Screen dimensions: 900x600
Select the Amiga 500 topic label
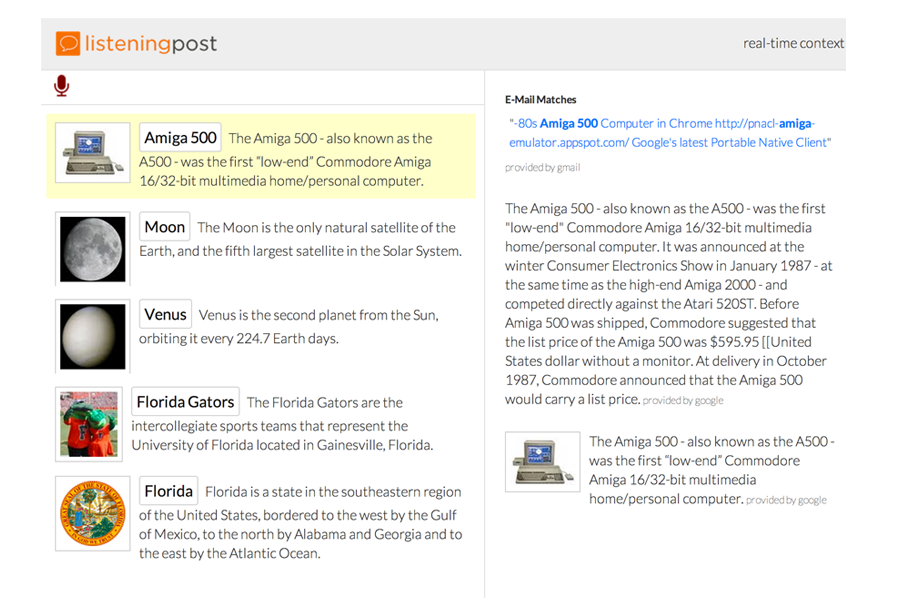(x=180, y=138)
